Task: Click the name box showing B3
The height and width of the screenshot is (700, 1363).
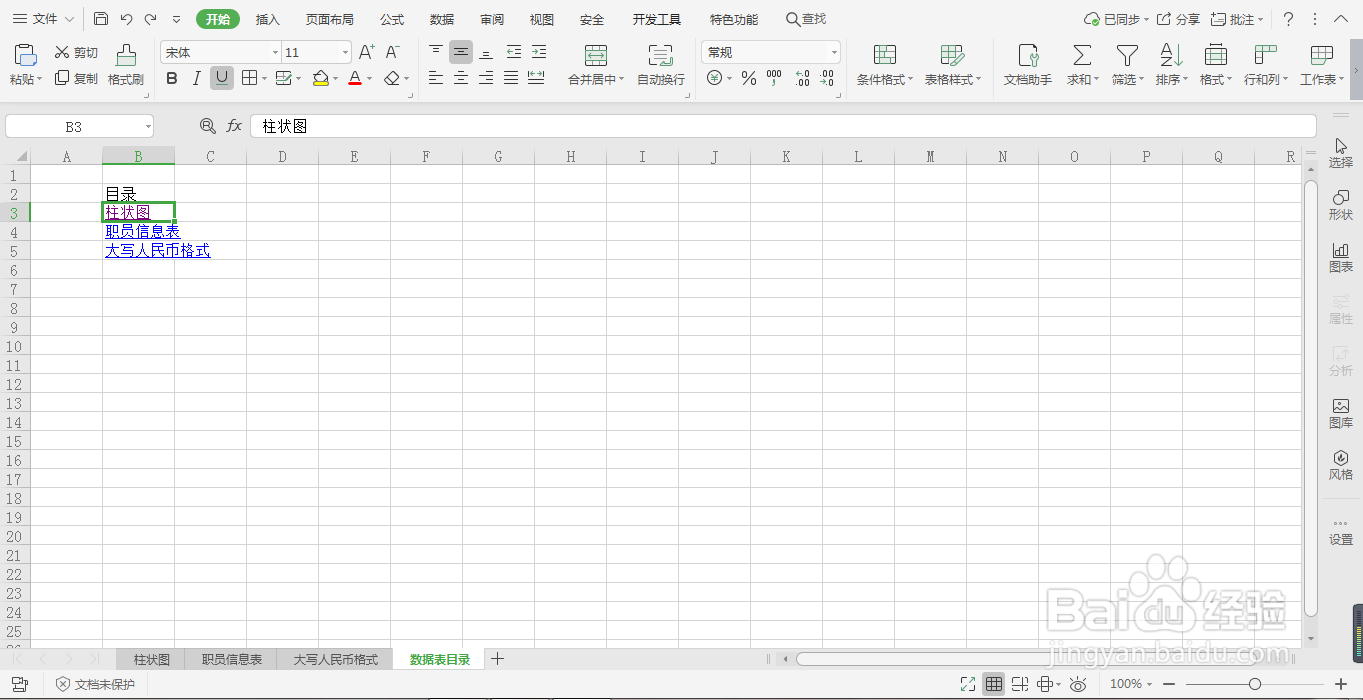Action: click(x=79, y=126)
